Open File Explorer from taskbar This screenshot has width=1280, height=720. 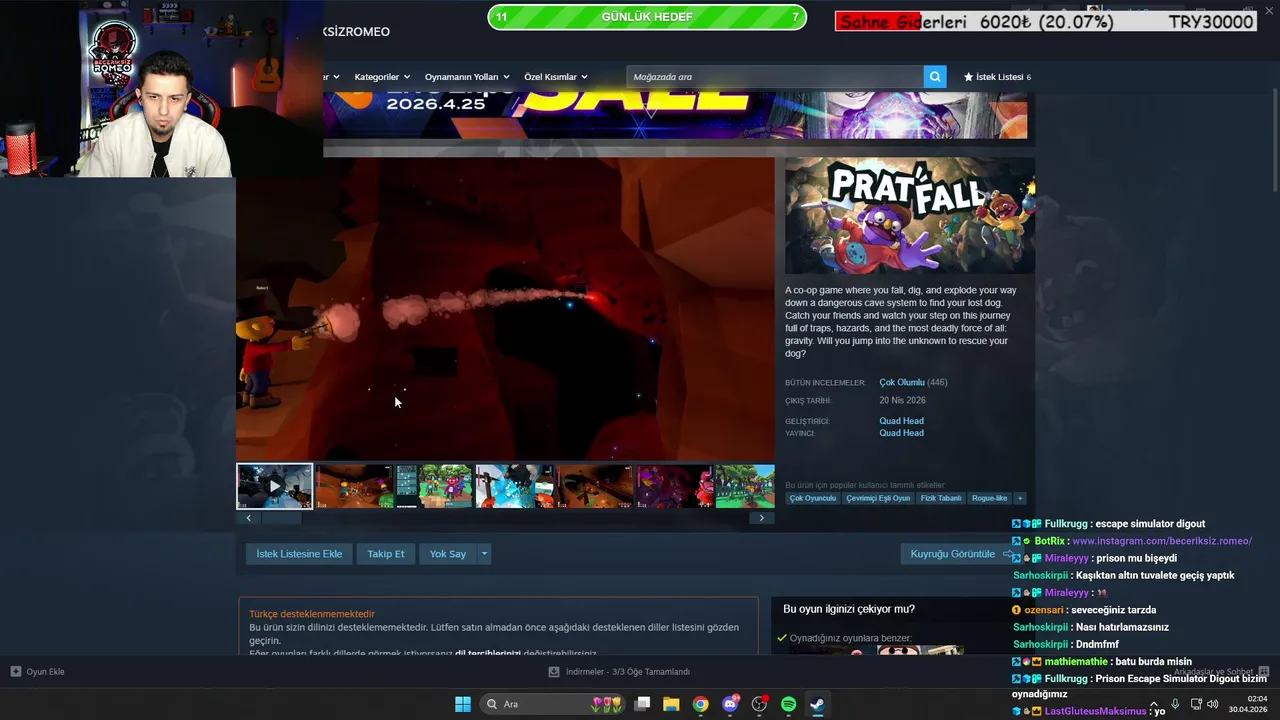671,704
